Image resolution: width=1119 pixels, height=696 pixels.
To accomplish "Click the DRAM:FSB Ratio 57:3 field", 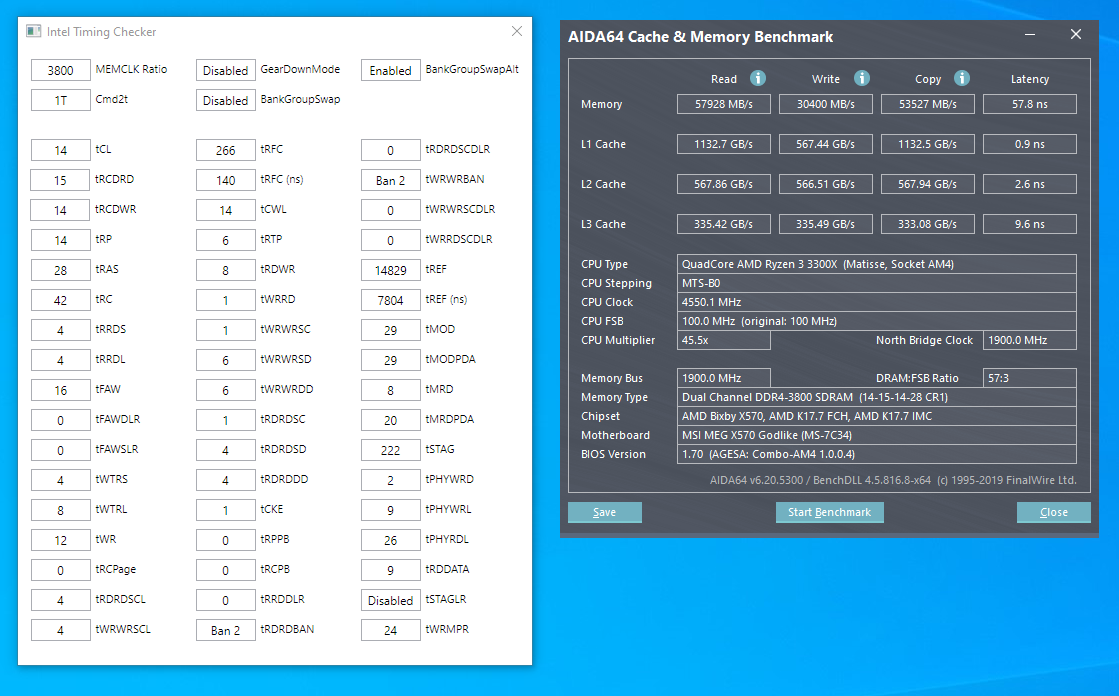I will coord(1030,378).
